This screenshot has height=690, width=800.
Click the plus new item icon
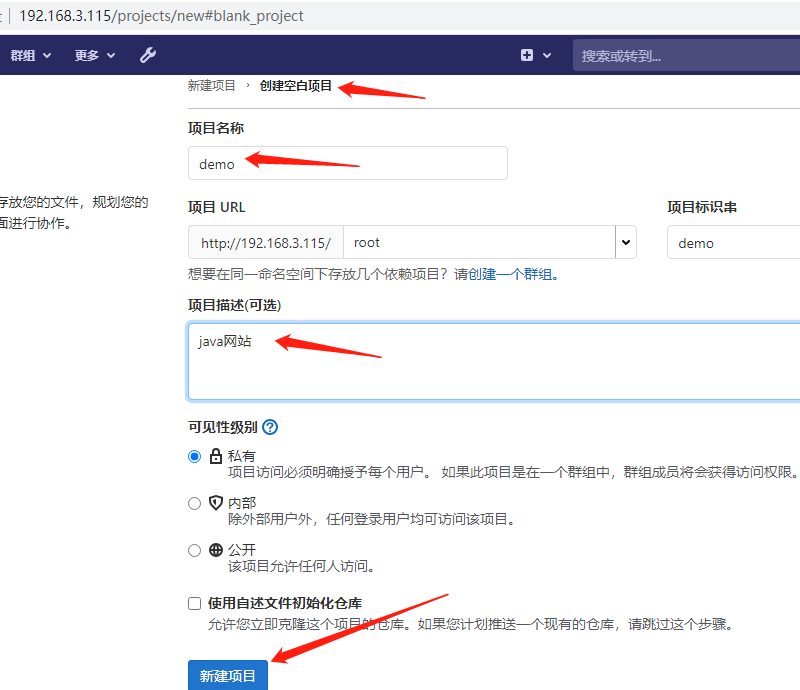tap(527, 55)
